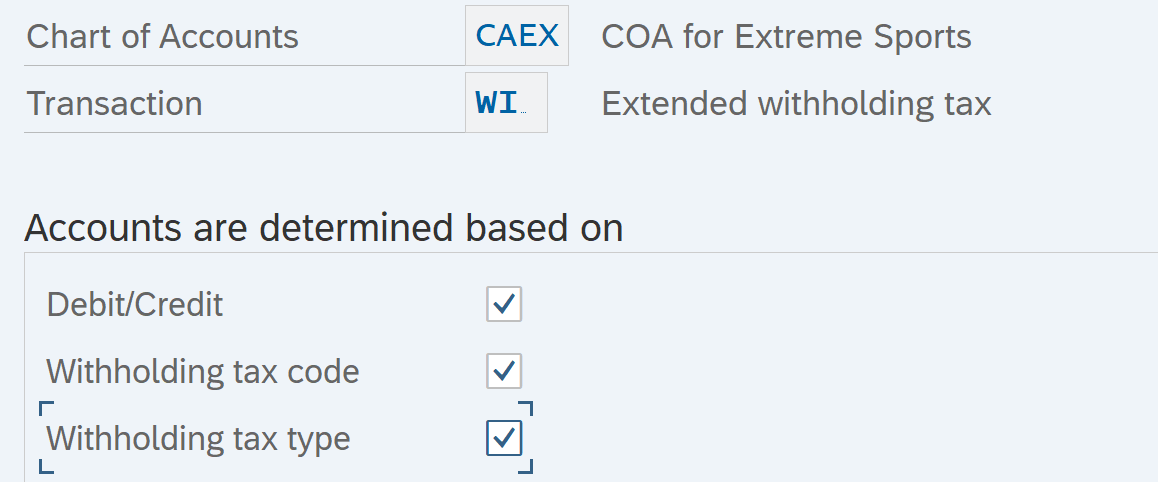1158x482 pixels.
Task: Click the Withholding tax type label
Action: click(x=198, y=439)
